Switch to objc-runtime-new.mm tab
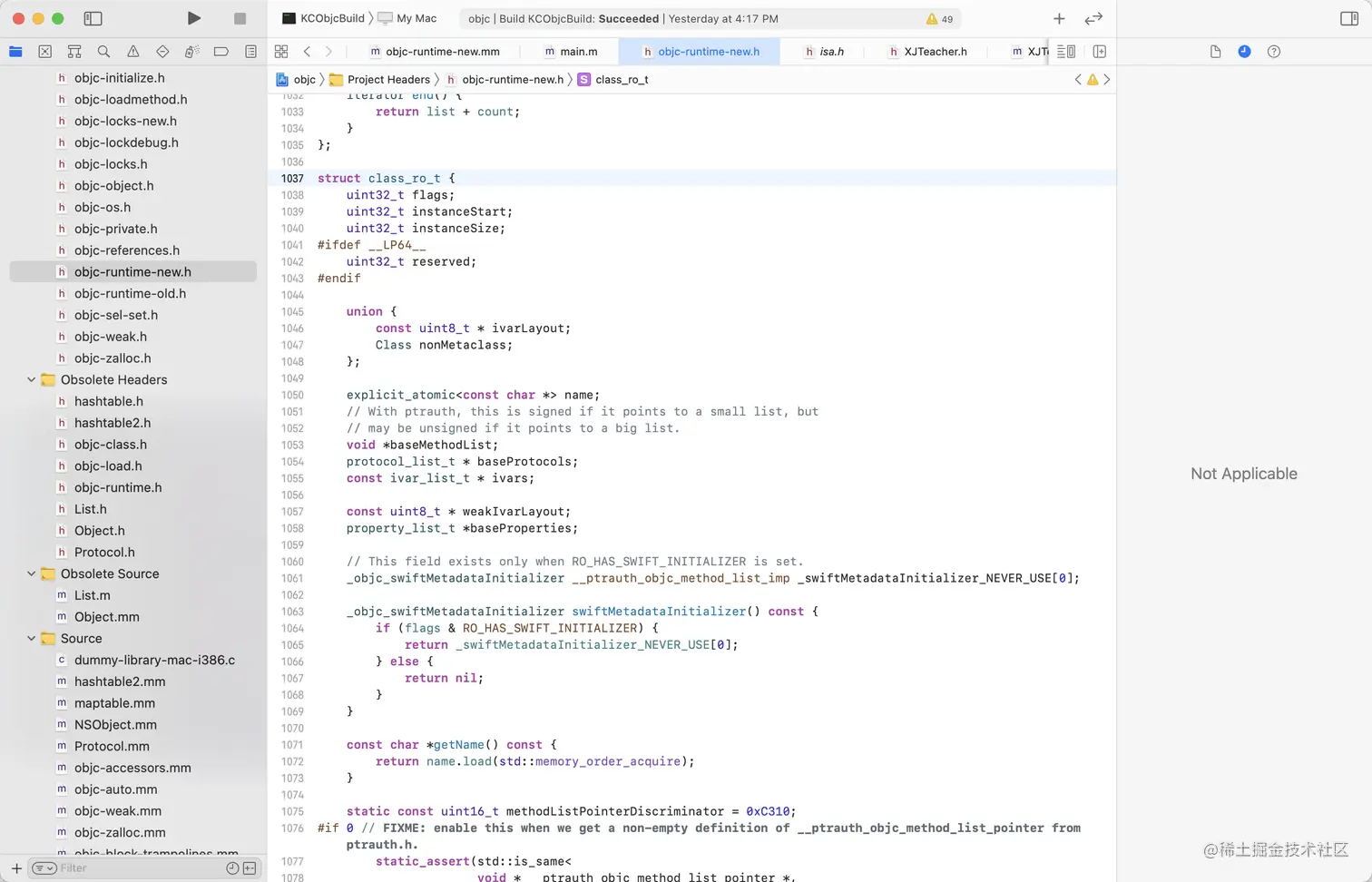This screenshot has width=1372, height=882. 435,52
